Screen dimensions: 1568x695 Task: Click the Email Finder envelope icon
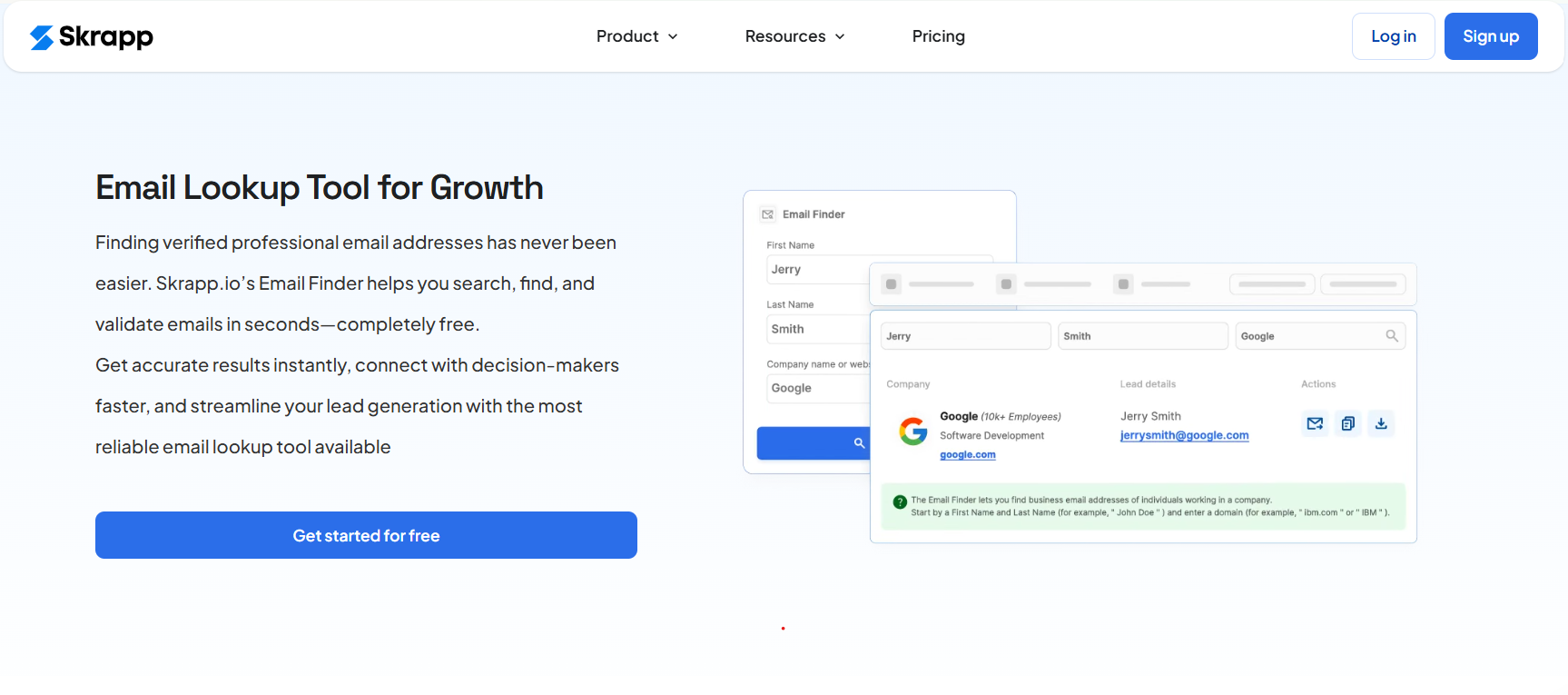click(x=767, y=214)
